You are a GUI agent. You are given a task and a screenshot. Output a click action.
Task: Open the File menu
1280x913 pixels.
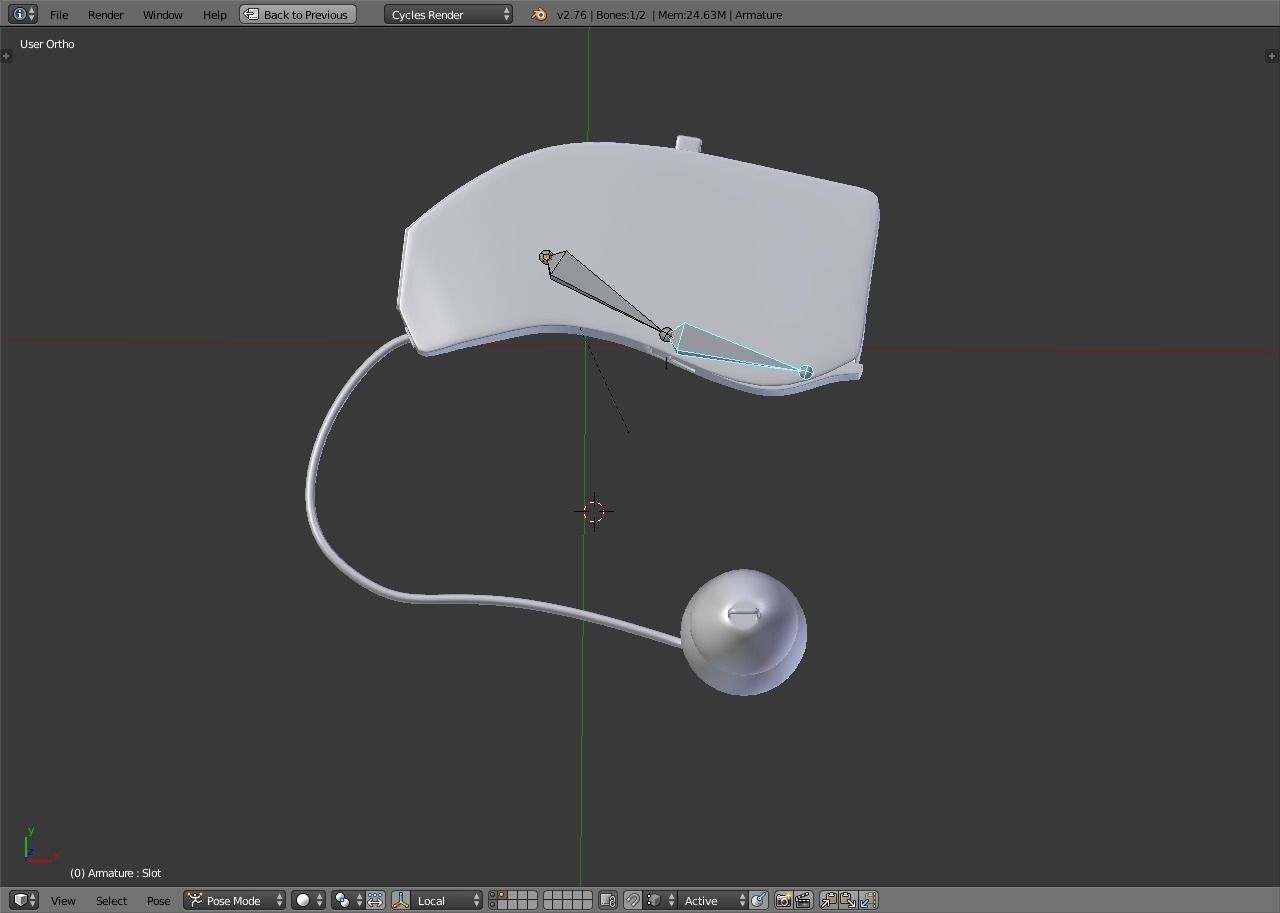[x=59, y=15]
